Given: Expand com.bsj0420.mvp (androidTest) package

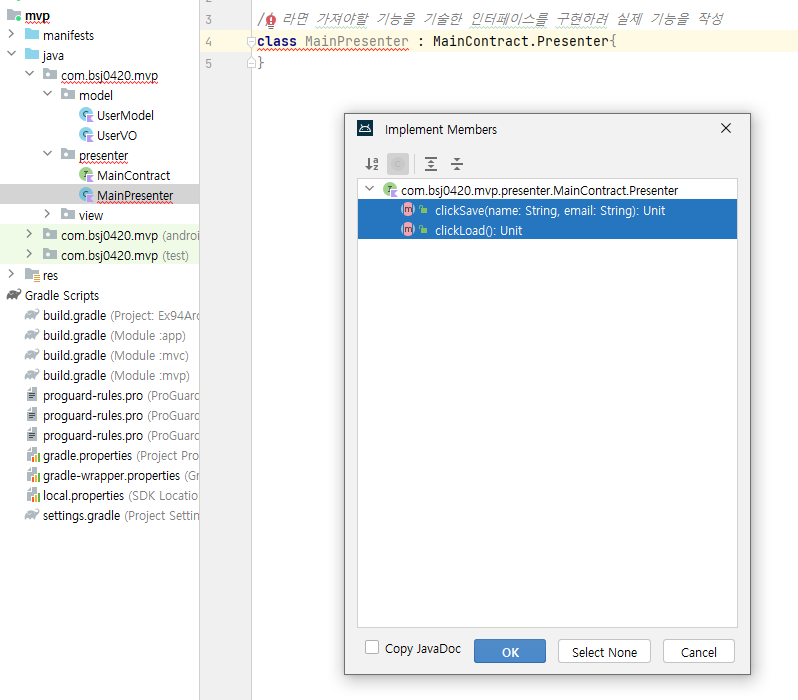Looking at the screenshot, I should coord(30,234).
